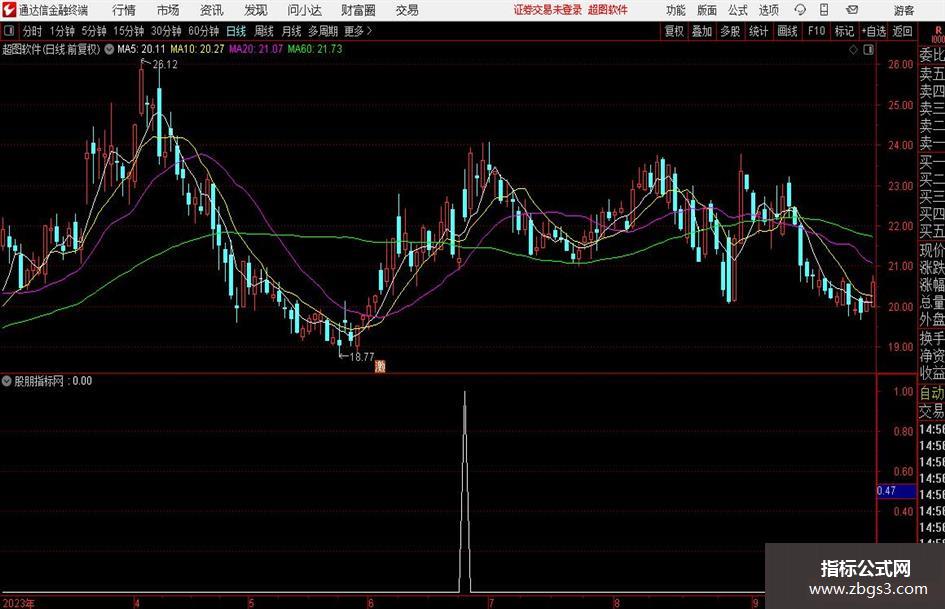945x609 pixels.
Task: Open the 画线 drawing tools
Action: click(x=787, y=31)
